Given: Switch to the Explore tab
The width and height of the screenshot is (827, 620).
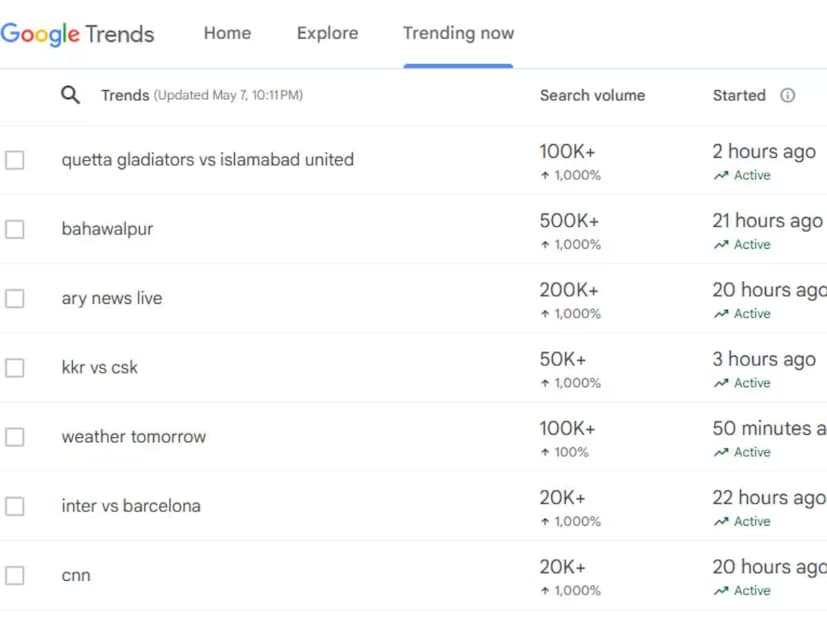Looking at the screenshot, I should [327, 33].
